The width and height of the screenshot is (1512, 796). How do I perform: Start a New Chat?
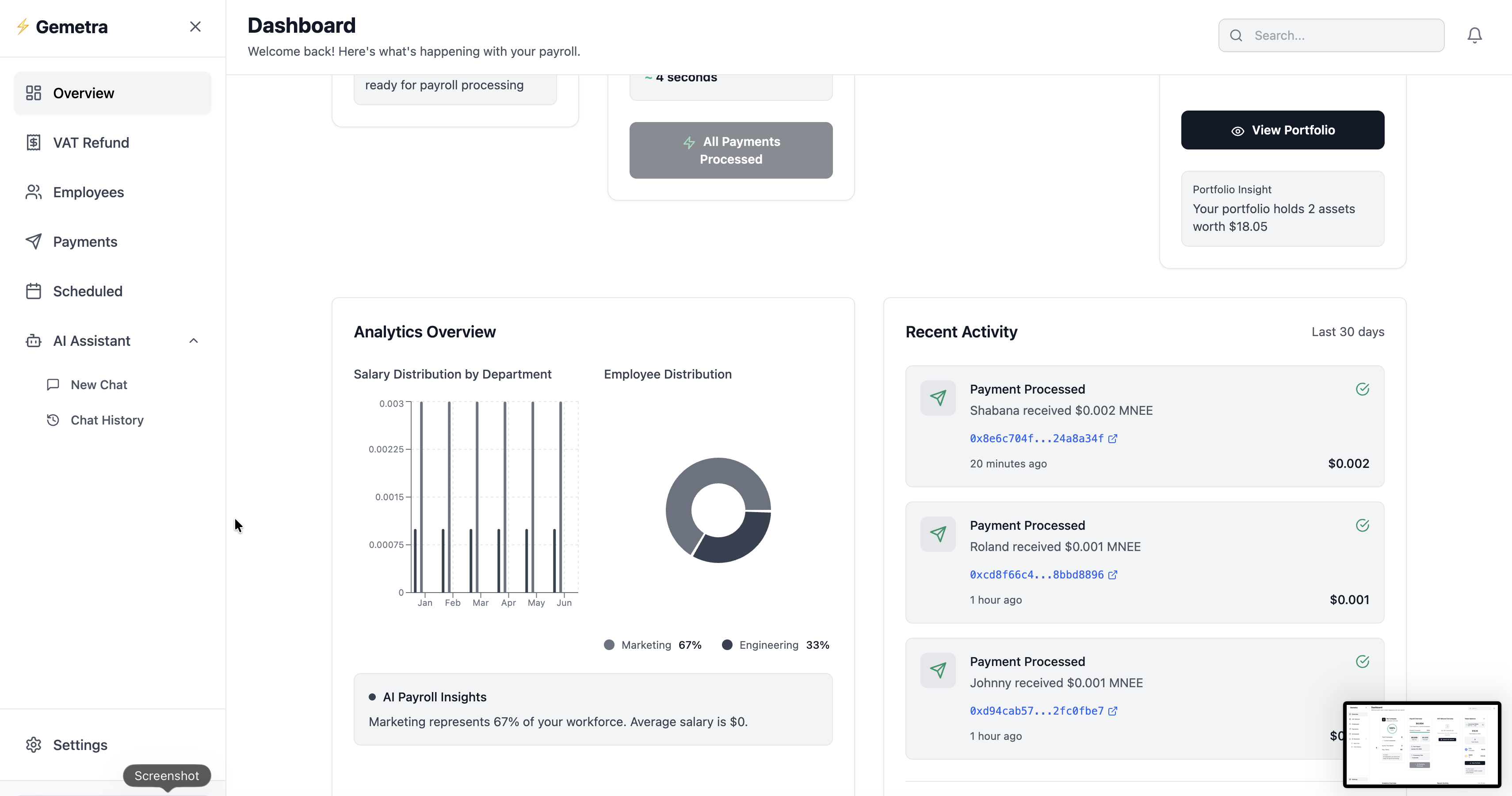(x=99, y=384)
